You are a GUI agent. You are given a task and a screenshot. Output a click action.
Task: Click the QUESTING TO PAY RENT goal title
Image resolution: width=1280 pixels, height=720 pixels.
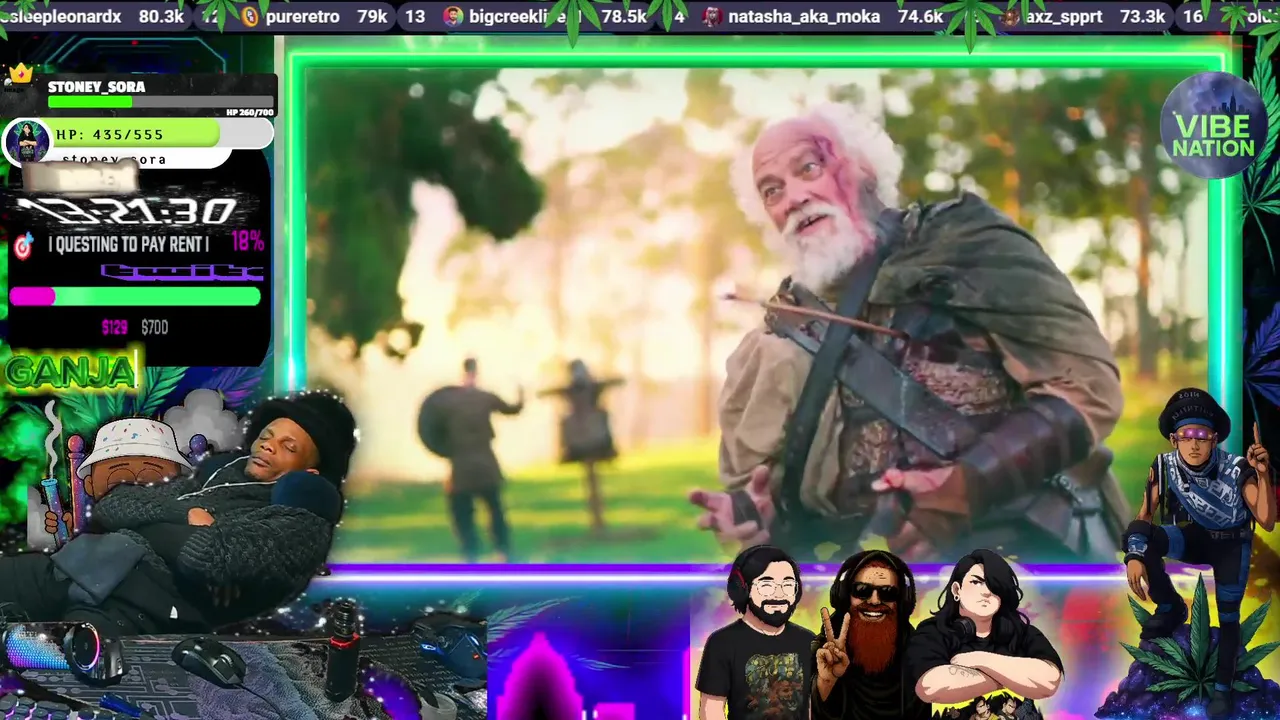[128, 244]
